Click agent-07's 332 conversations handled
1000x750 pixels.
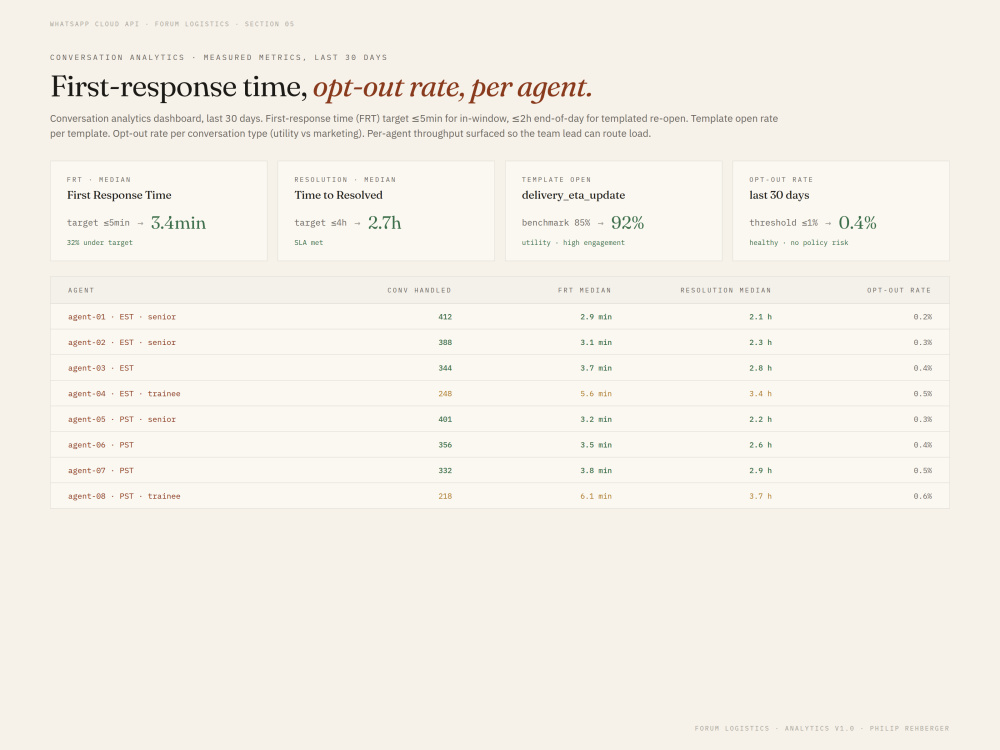tap(445, 470)
